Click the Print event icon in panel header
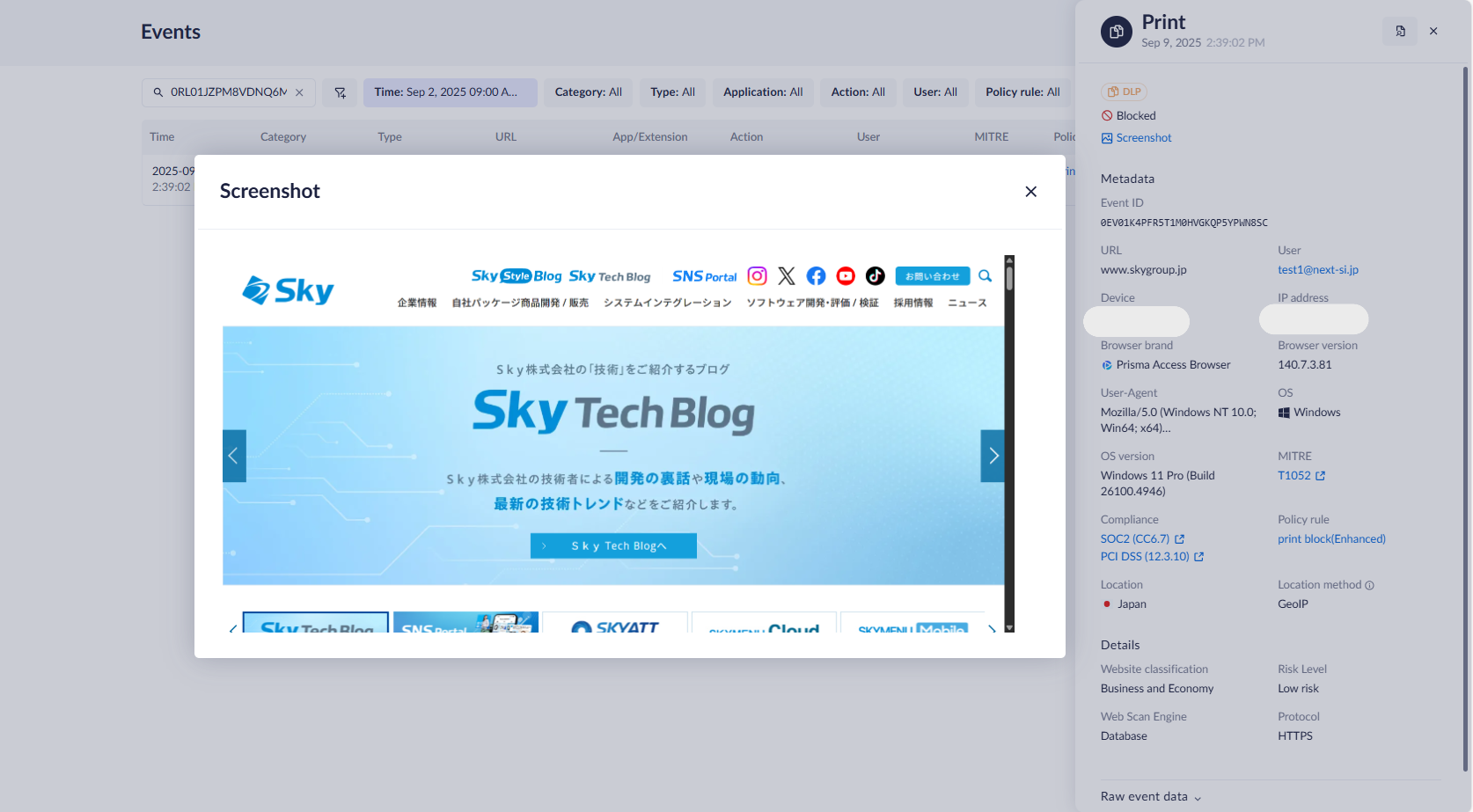This screenshot has height=812, width=1473. (1116, 32)
